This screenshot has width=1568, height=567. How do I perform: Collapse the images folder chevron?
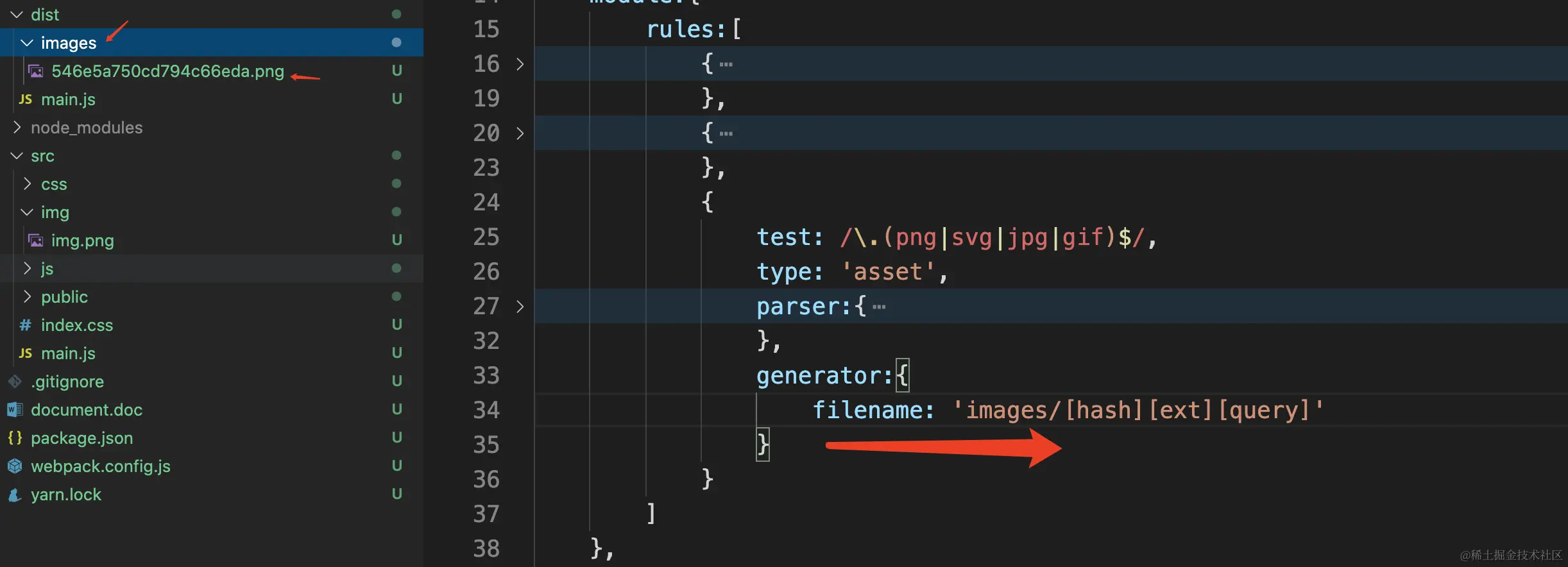[x=27, y=42]
